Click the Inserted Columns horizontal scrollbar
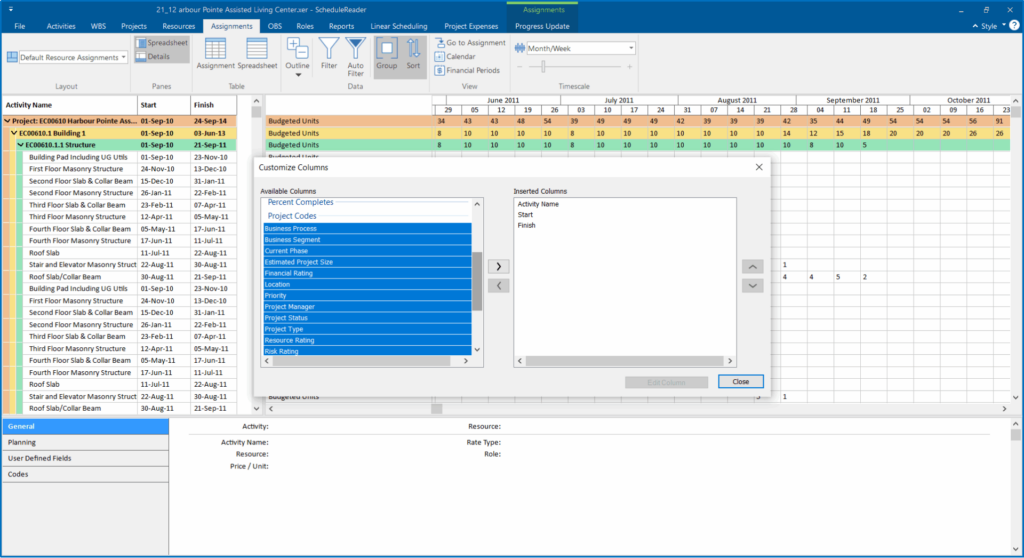This screenshot has height=558, width=1024. point(624,361)
